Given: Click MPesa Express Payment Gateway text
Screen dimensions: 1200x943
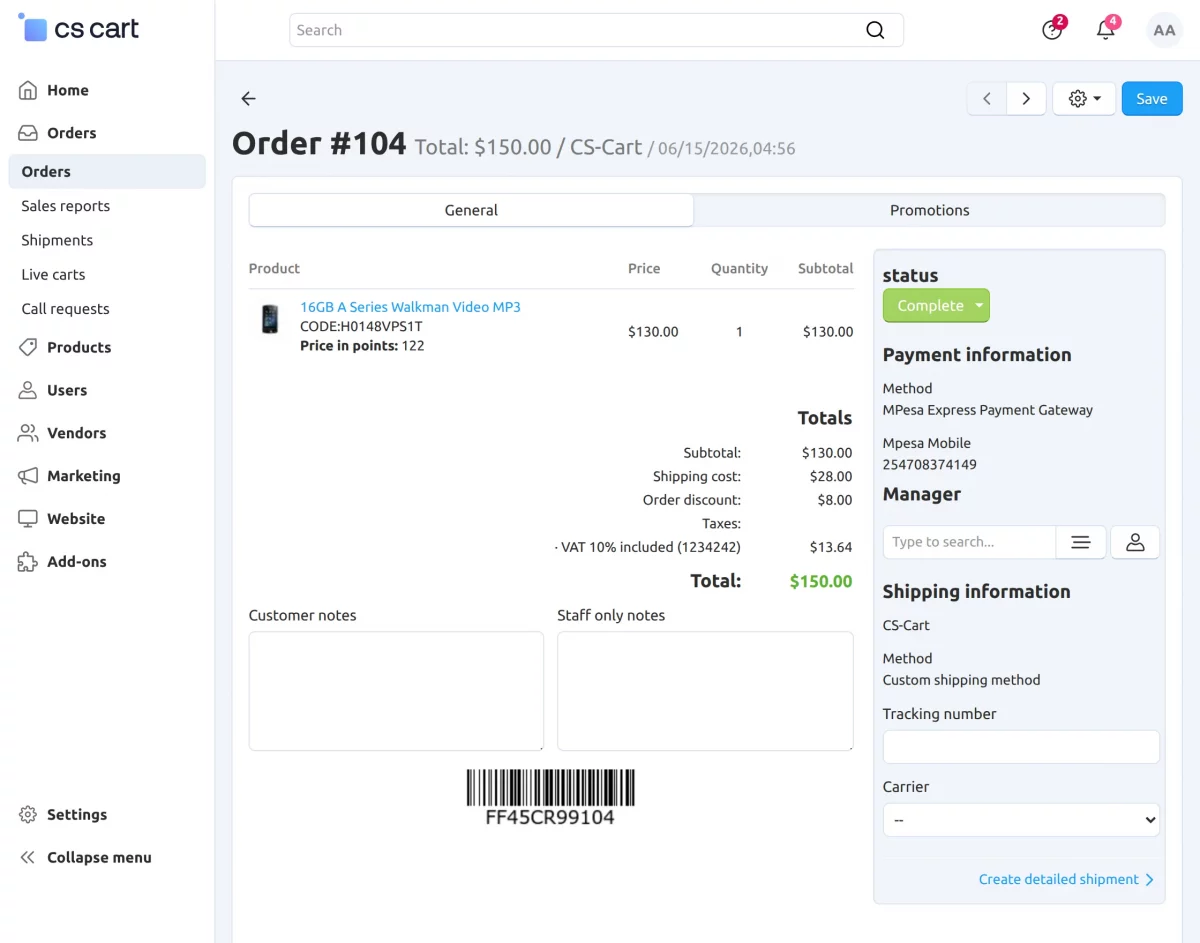Looking at the screenshot, I should tap(988, 410).
